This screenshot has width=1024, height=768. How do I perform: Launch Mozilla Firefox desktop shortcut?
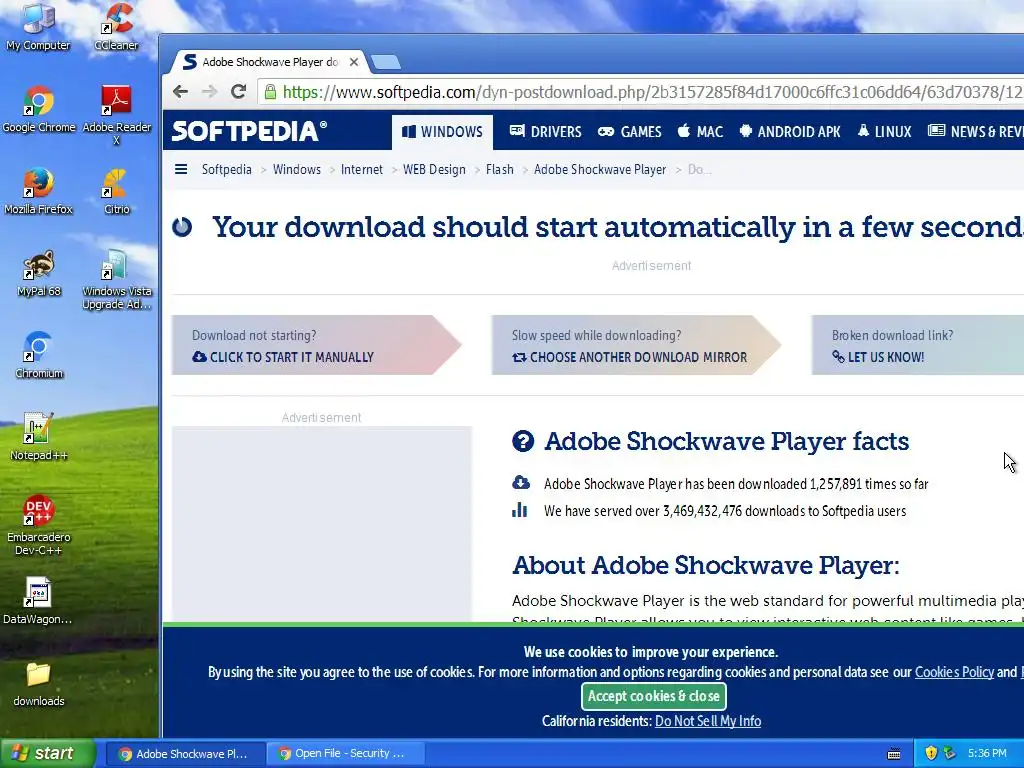(x=39, y=191)
